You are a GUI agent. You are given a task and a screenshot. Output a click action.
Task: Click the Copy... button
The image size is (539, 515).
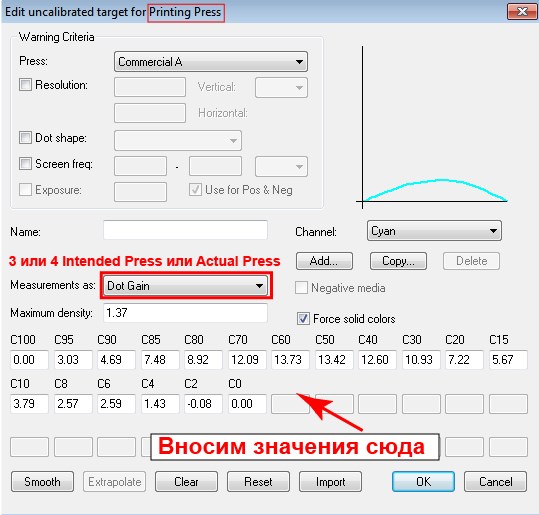[x=398, y=261]
